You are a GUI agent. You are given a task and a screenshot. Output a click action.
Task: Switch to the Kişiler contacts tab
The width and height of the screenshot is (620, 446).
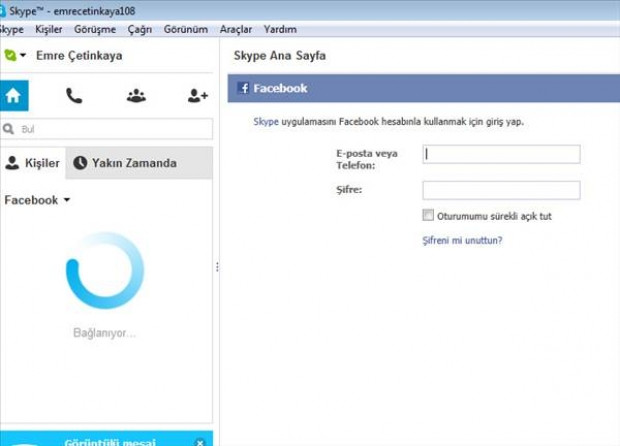(x=32, y=163)
